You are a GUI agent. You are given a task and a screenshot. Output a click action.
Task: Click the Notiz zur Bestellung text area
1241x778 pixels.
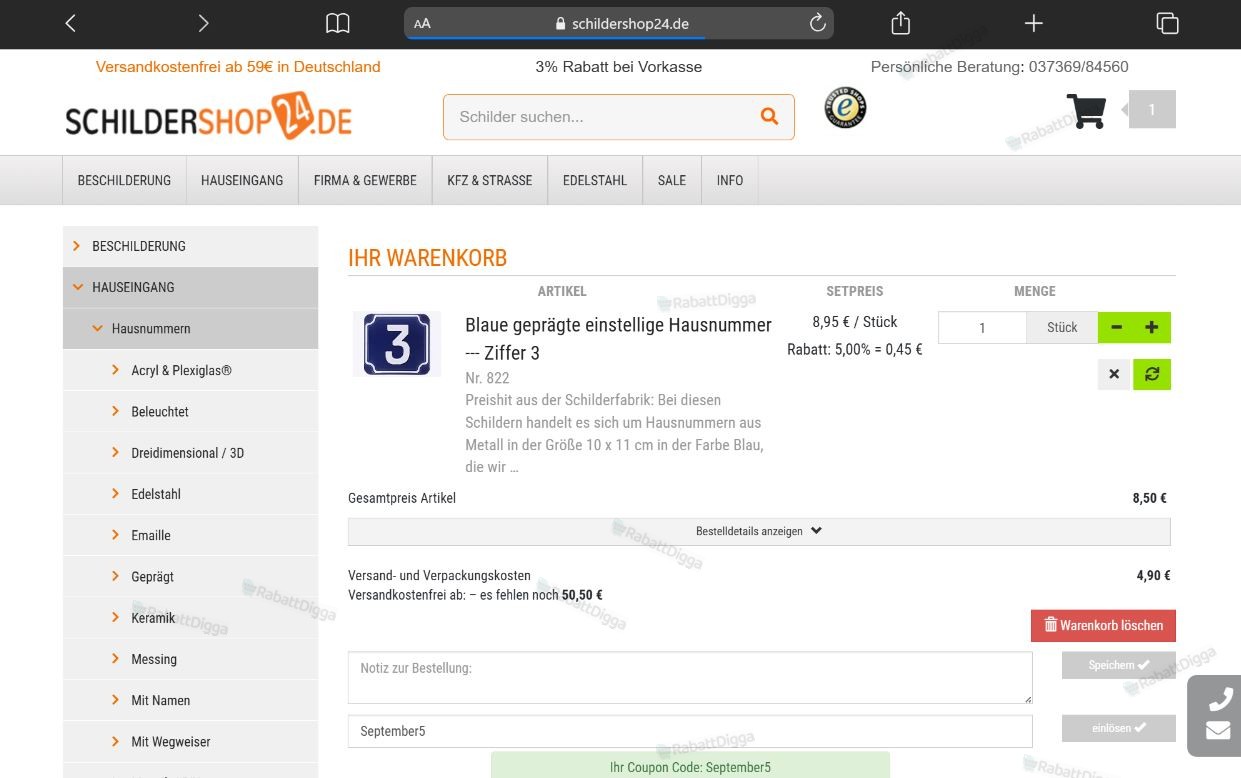pos(690,678)
